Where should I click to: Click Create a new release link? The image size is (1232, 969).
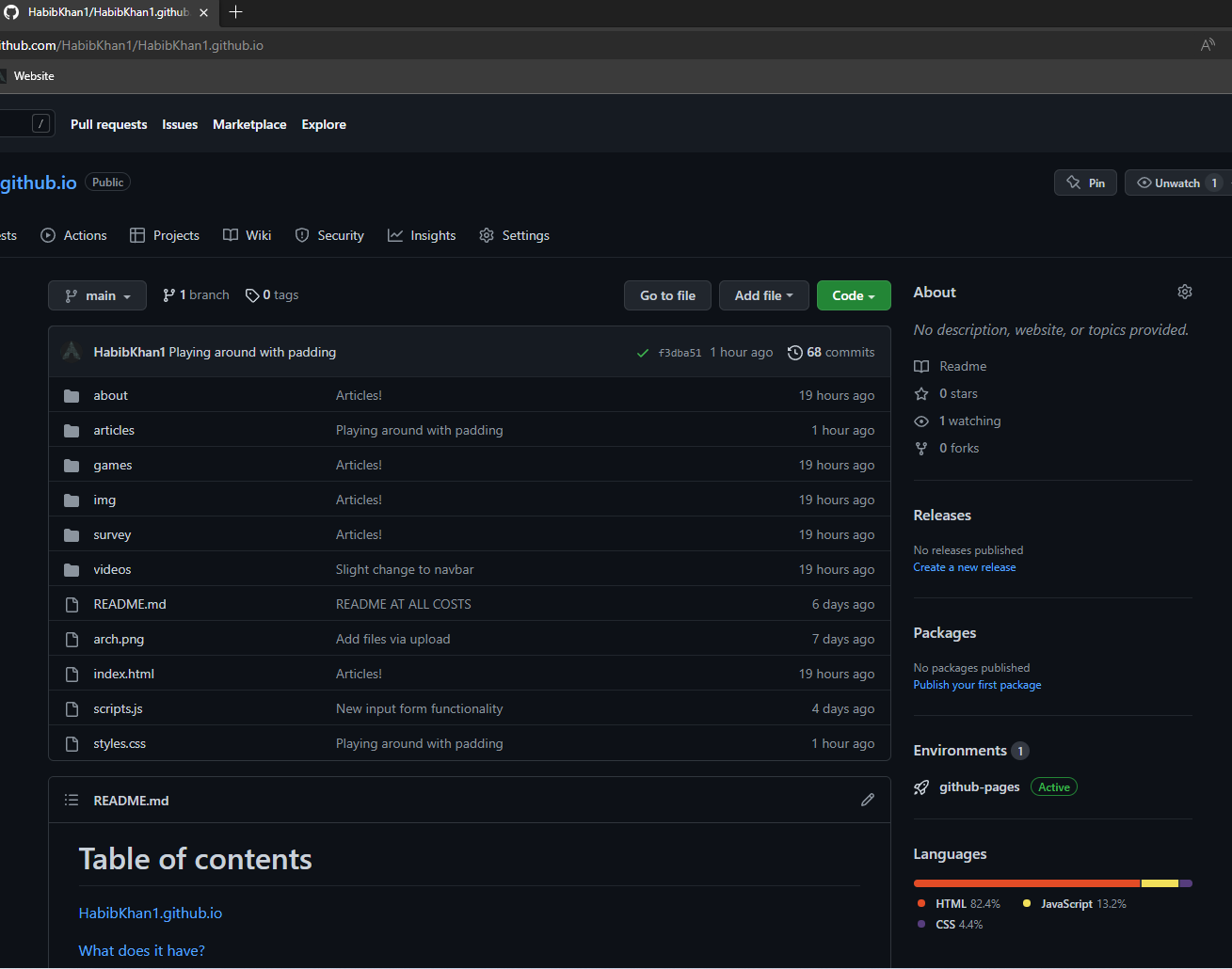tap(965, 567)
